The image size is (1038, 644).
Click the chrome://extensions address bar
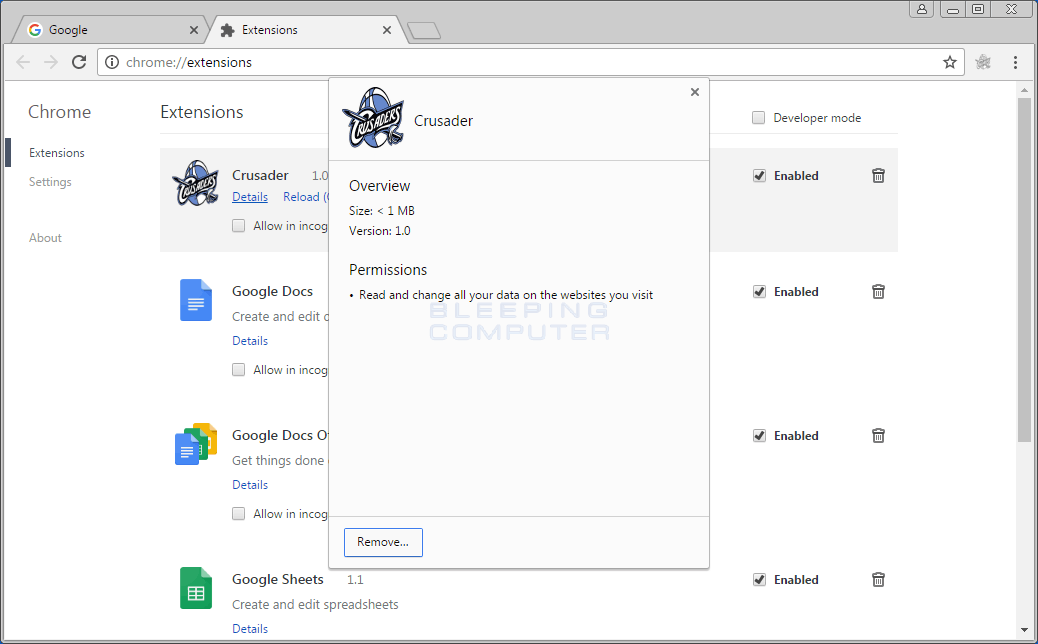point(530,62)
